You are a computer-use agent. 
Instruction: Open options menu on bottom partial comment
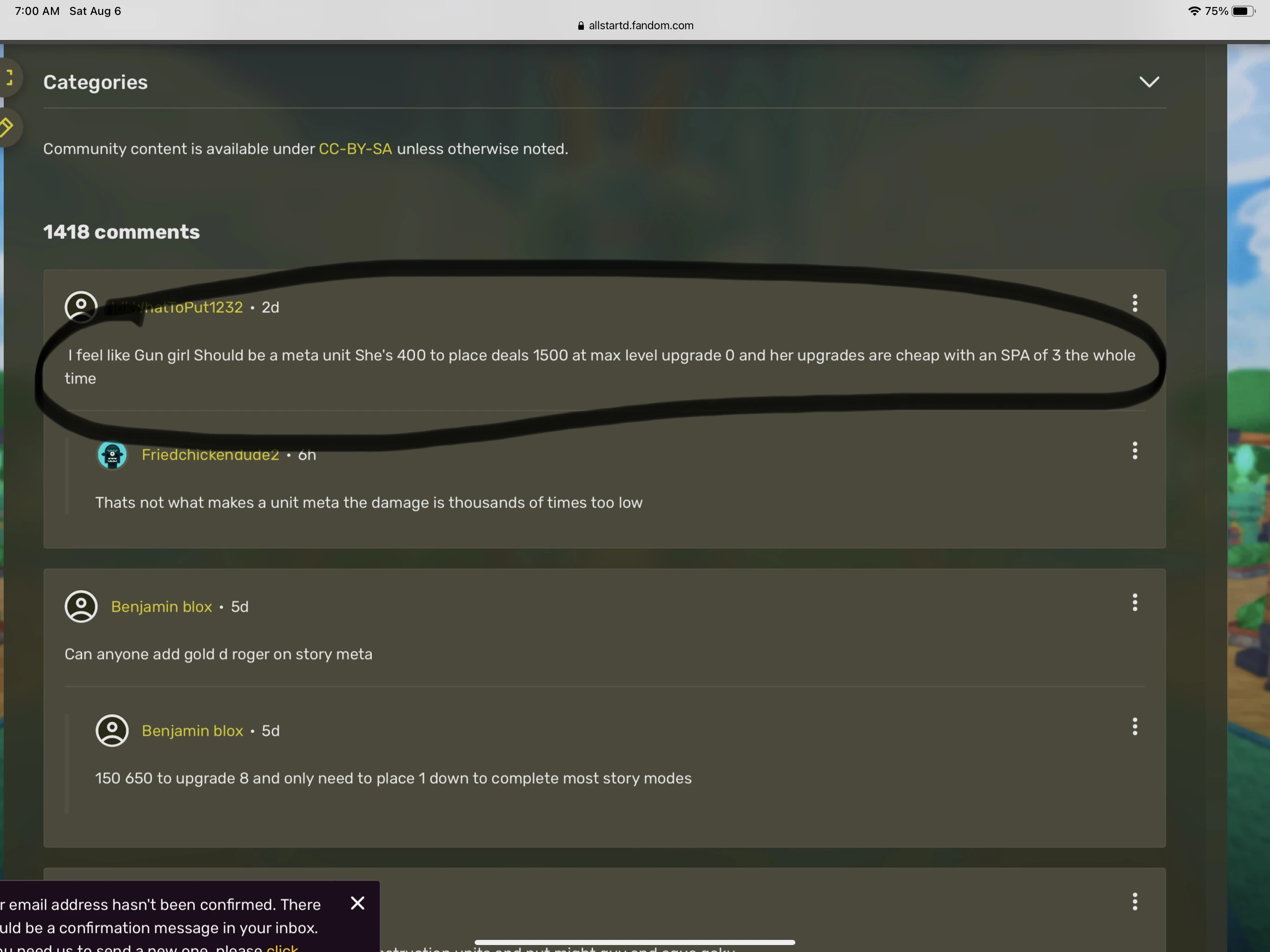tap(1135, 901)
